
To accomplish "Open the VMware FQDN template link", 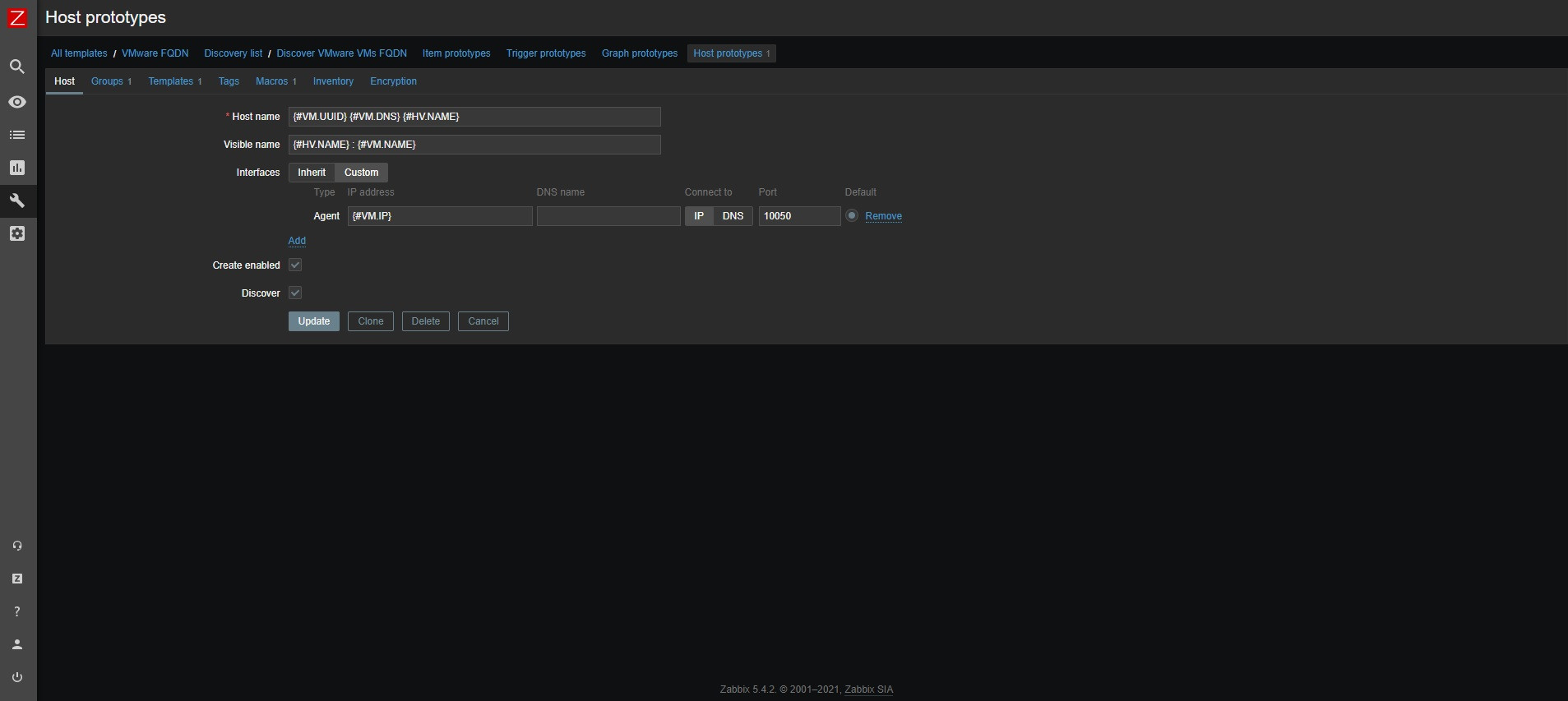I will tap(155, 53).
